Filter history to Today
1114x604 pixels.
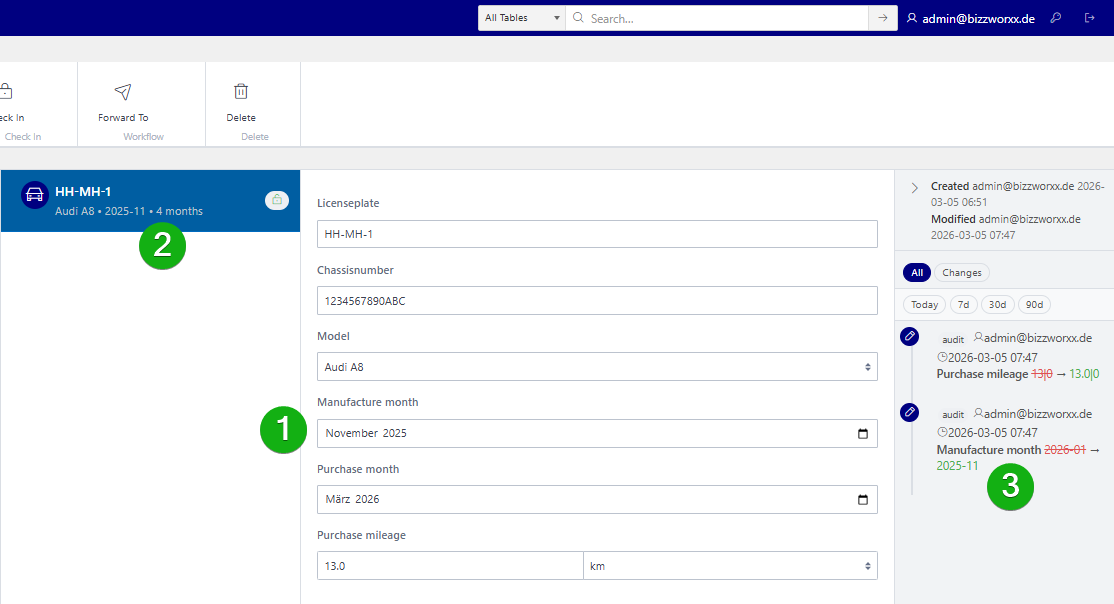tap(924, 305)
